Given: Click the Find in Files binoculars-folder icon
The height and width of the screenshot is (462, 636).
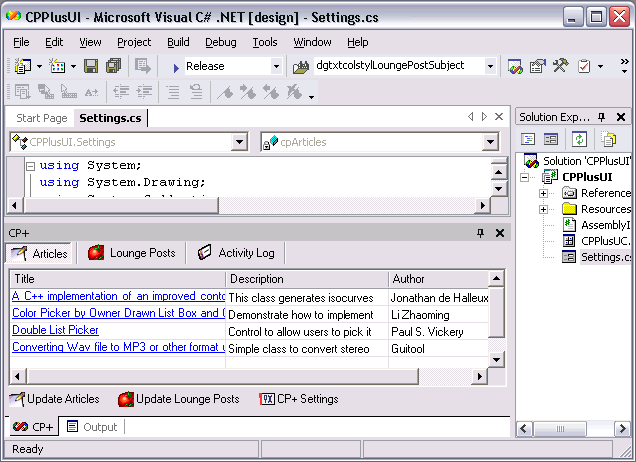Looking at the screenshot, I should tap(301, 67).
